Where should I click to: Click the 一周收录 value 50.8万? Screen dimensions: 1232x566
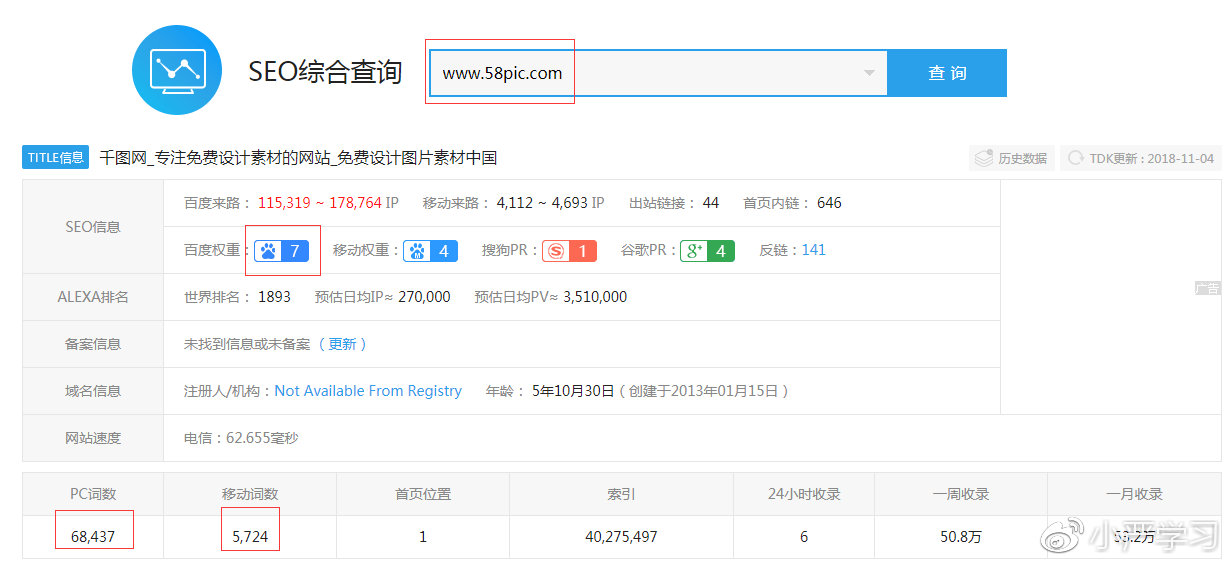coord(961,537)
